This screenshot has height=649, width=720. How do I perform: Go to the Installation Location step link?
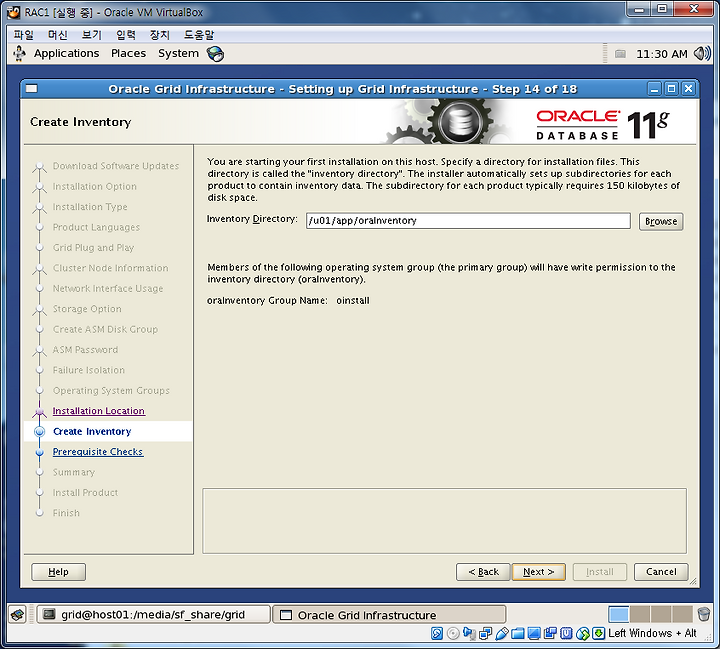point(99,411)
